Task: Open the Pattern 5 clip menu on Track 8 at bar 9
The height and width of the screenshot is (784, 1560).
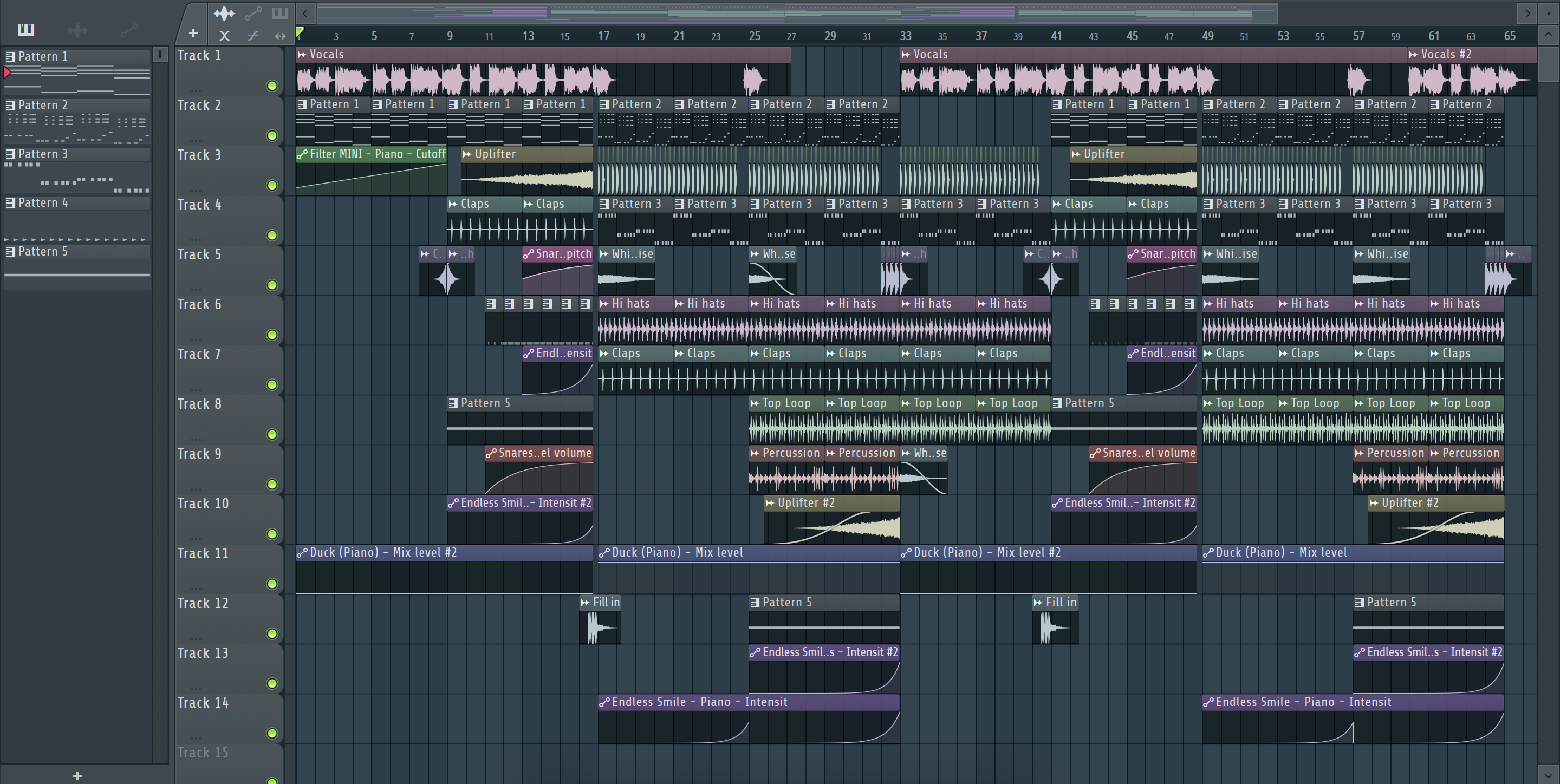Action: (x=453, y=403)
